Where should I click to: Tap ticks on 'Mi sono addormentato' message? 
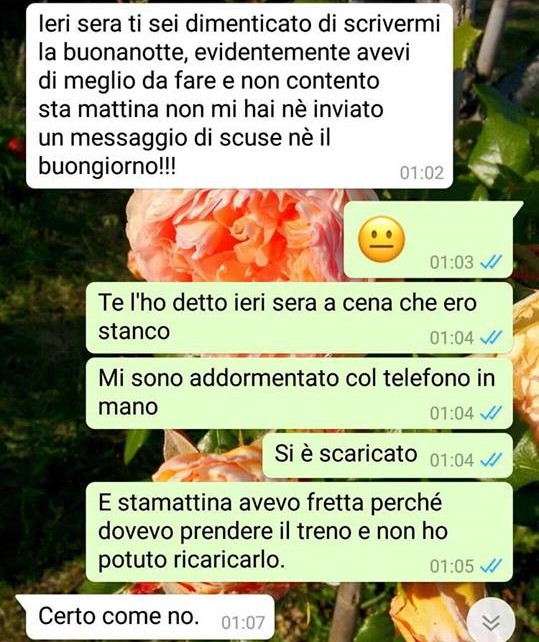coord(491,413)
